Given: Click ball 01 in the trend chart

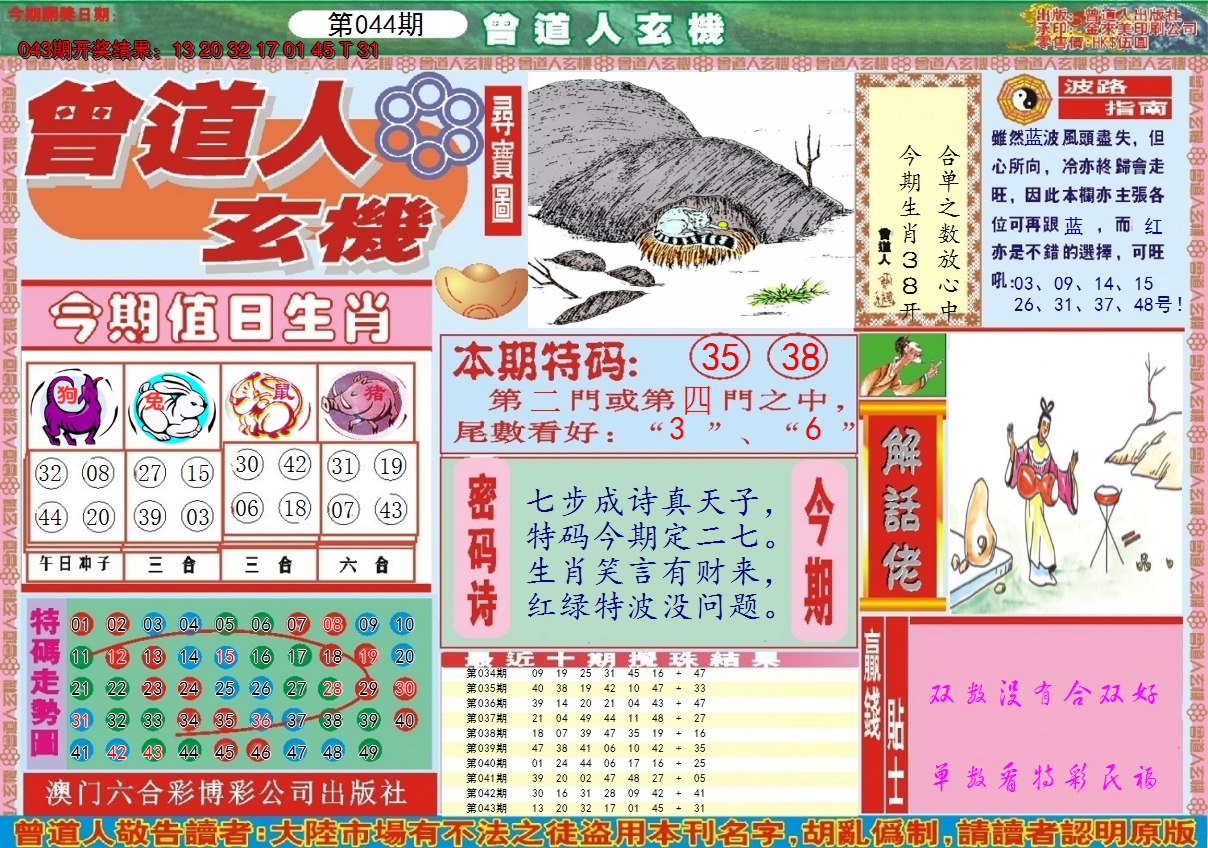Looking at the screenshot, I should pyautogui.click(x=81, y=625).
